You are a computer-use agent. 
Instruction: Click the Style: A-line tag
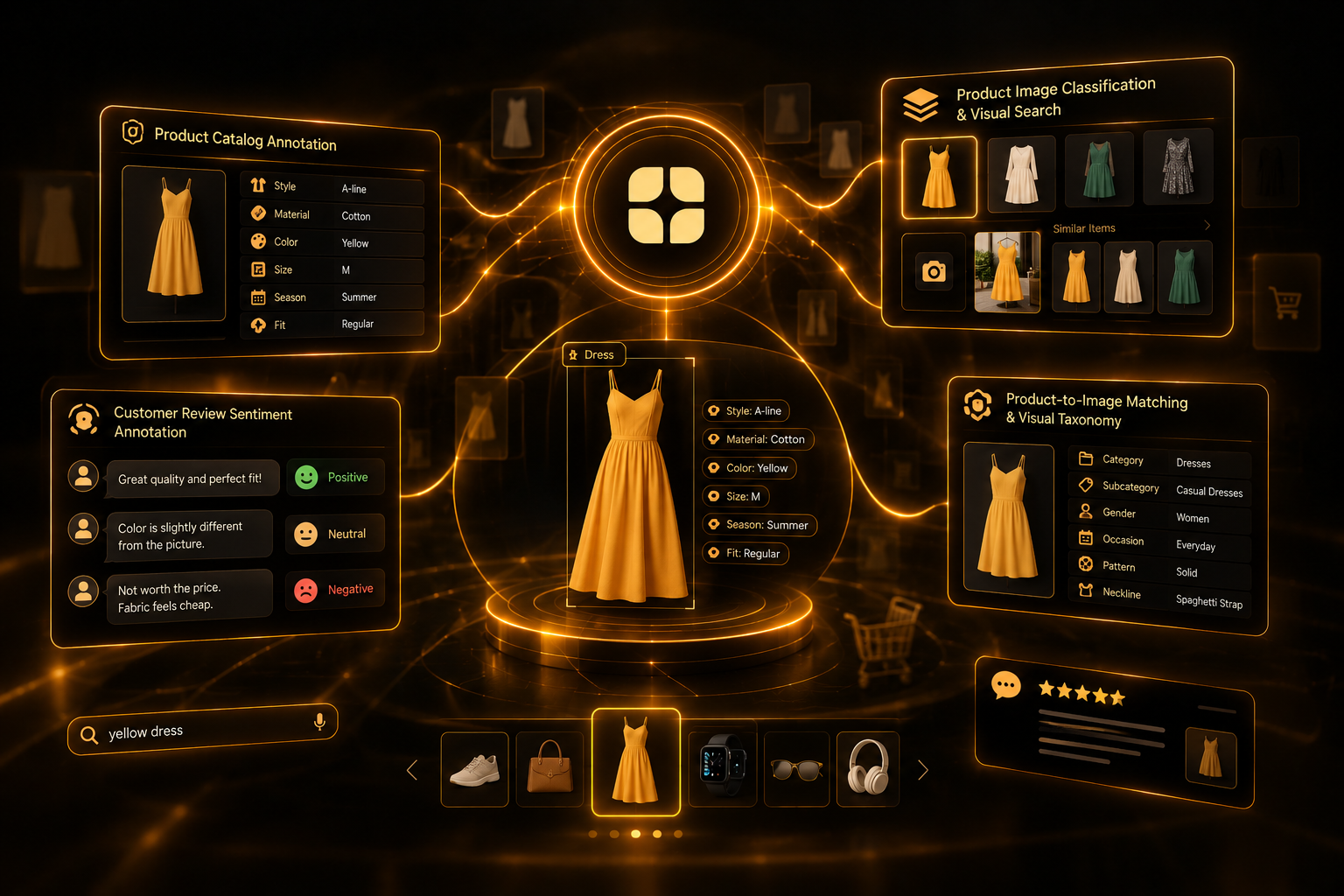[746, 411]
